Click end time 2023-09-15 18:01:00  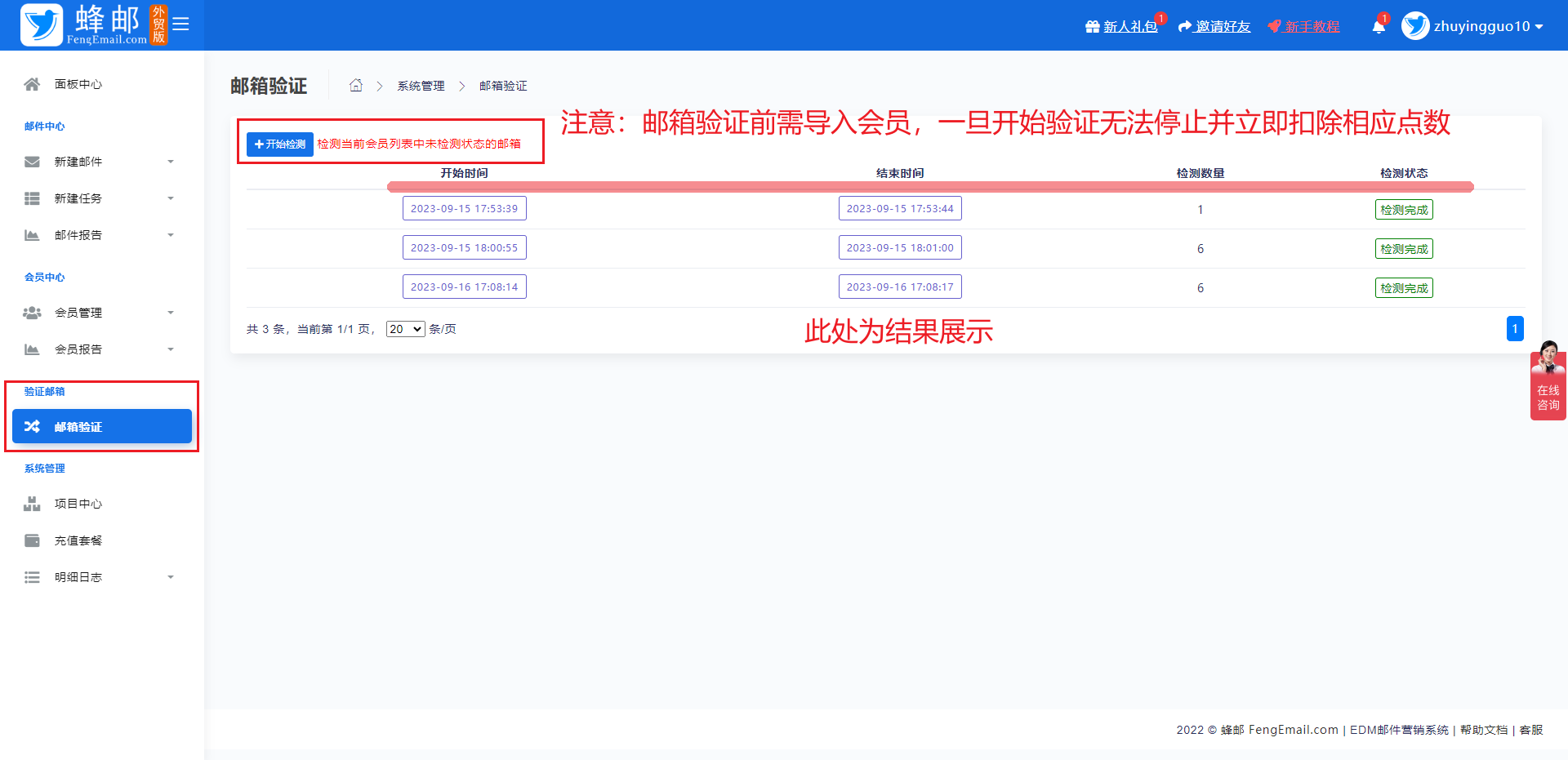tap(900, 247)
